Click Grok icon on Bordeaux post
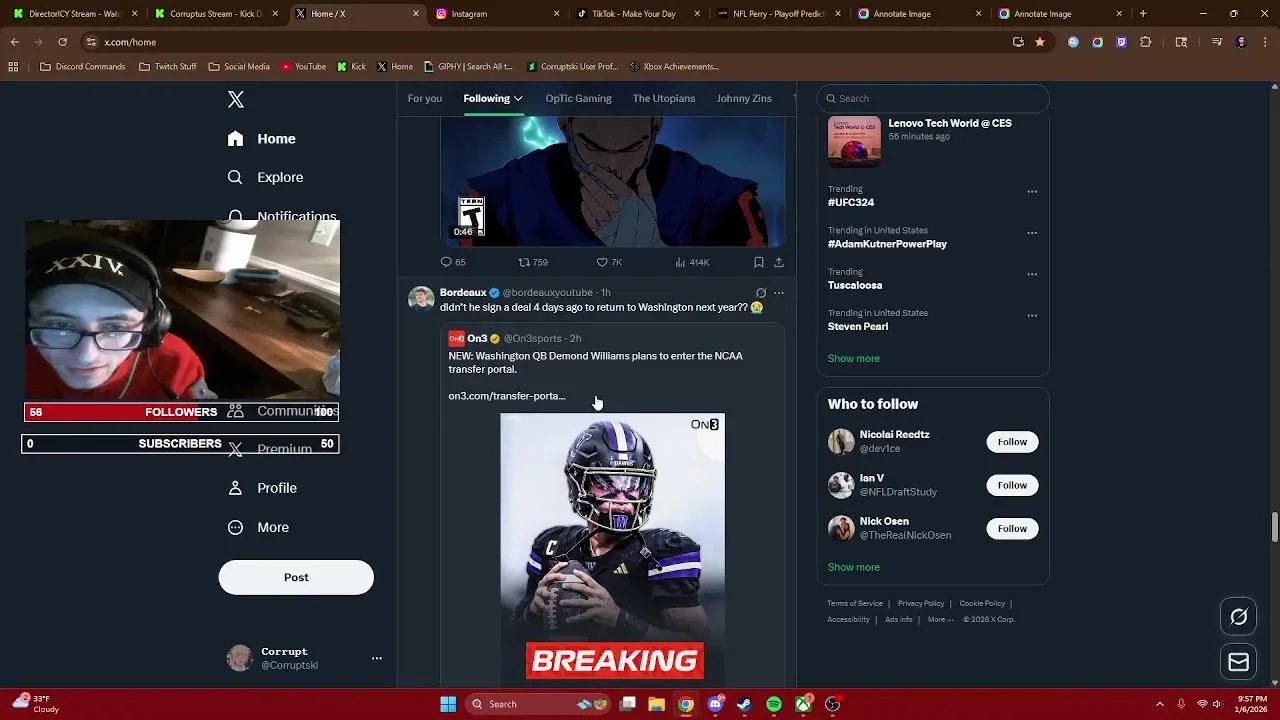1280x720 pixels. [x=761, y=293]
